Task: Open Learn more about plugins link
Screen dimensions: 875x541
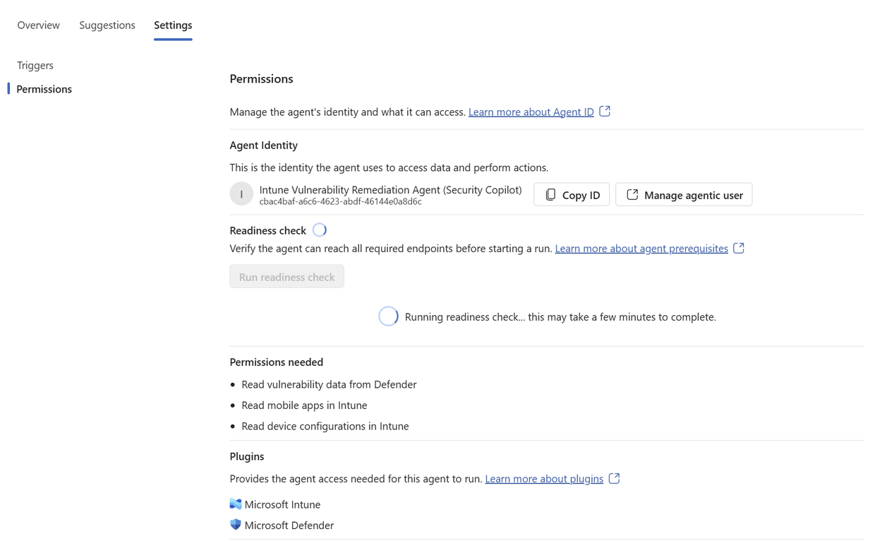Action: point(544,478)
